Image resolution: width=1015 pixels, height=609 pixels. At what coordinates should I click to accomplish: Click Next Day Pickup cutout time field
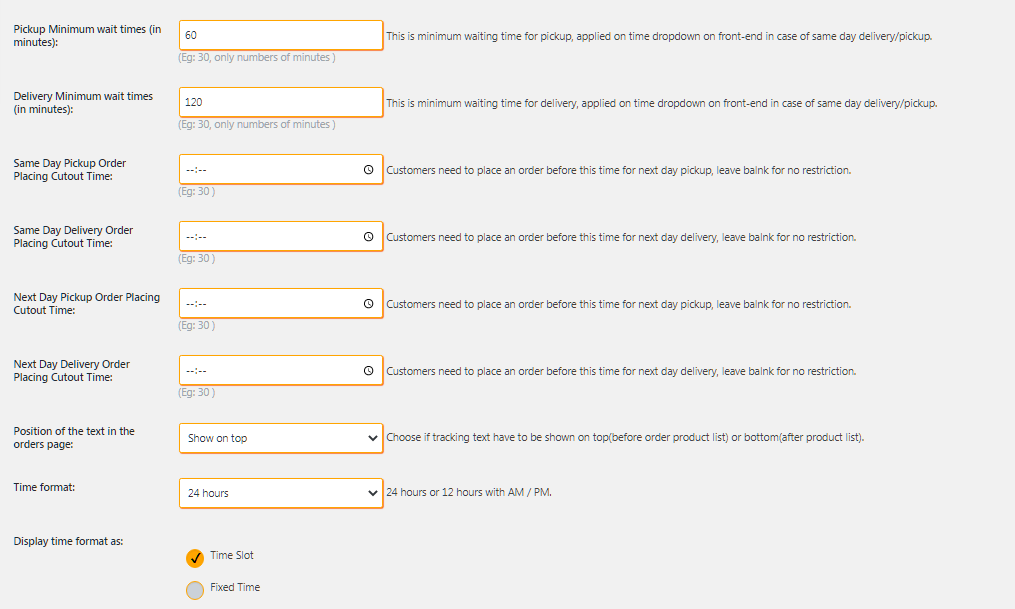pos(281,304)
